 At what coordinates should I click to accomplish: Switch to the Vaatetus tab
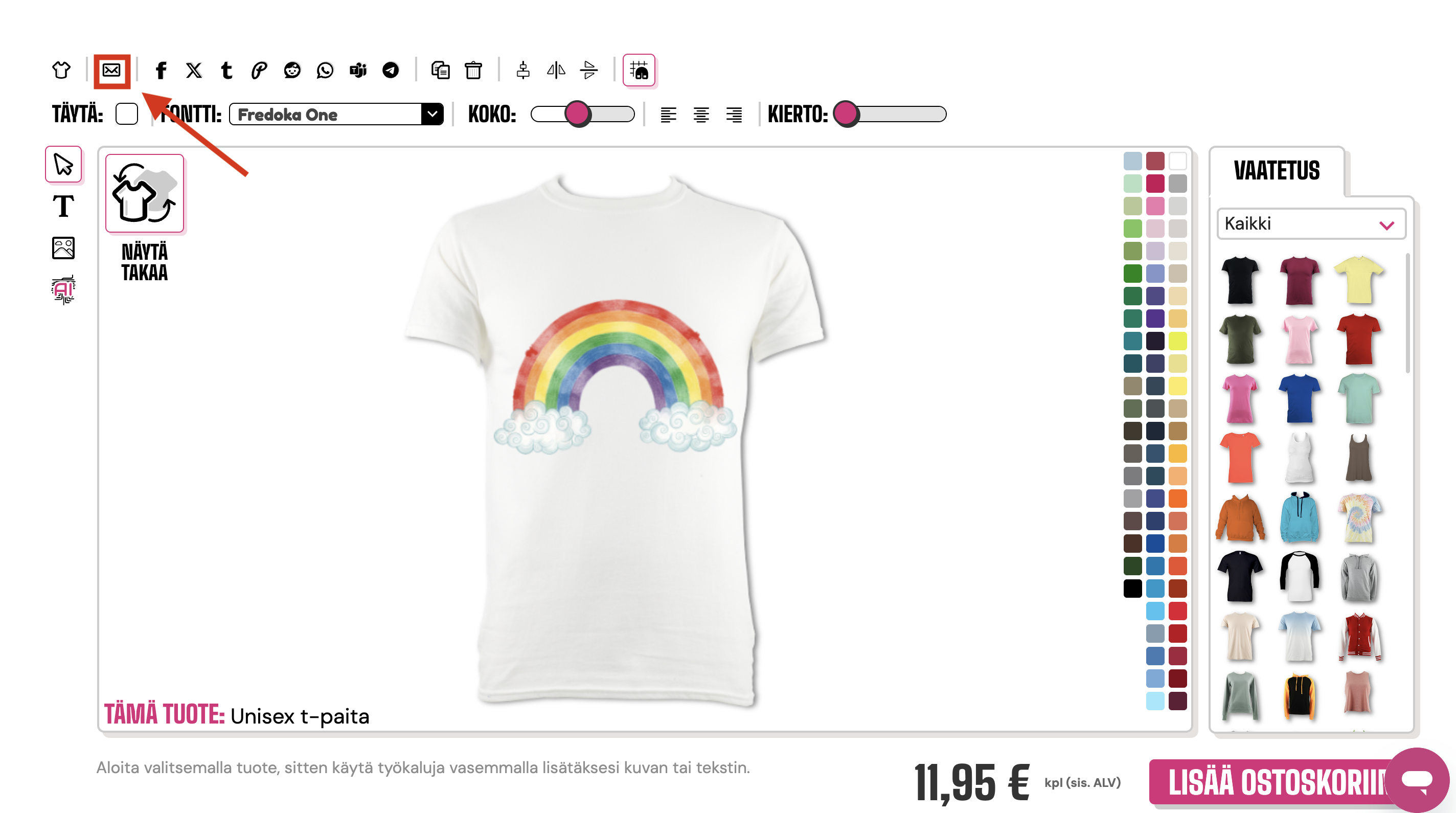(1276, 171)
